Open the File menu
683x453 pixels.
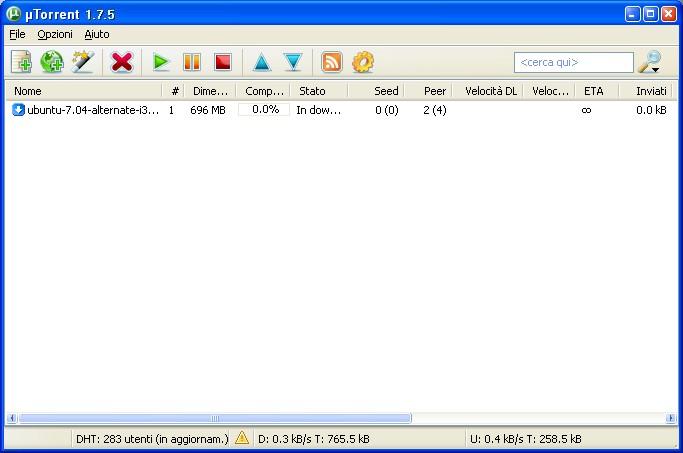(17, 34)
